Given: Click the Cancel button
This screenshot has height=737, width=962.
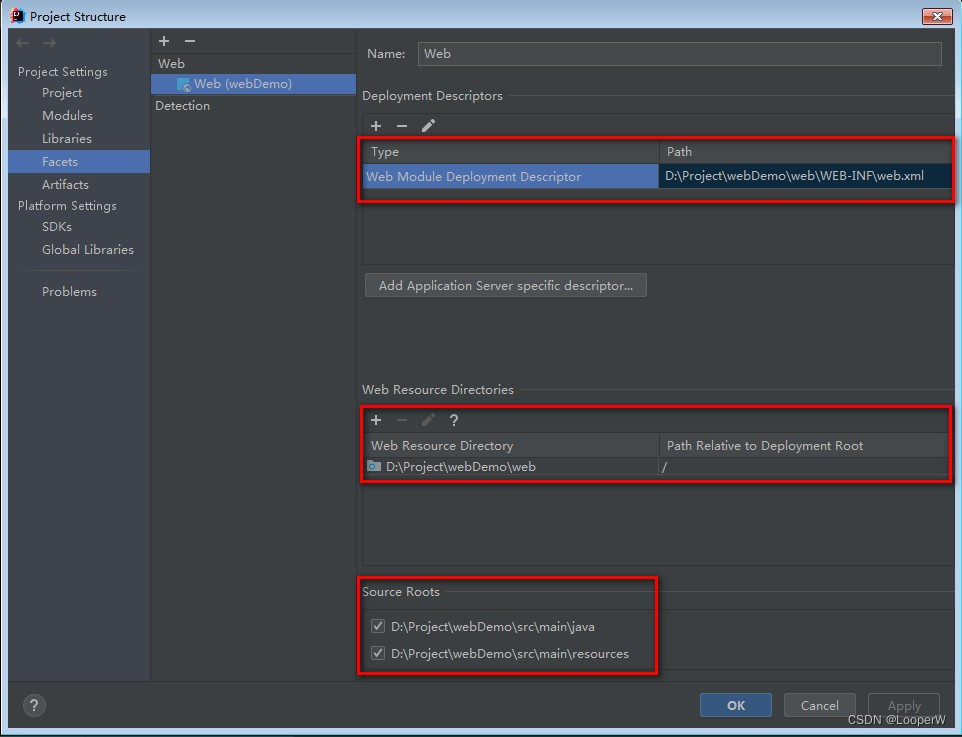Looking at the screenshot, I should click(819, 705).
